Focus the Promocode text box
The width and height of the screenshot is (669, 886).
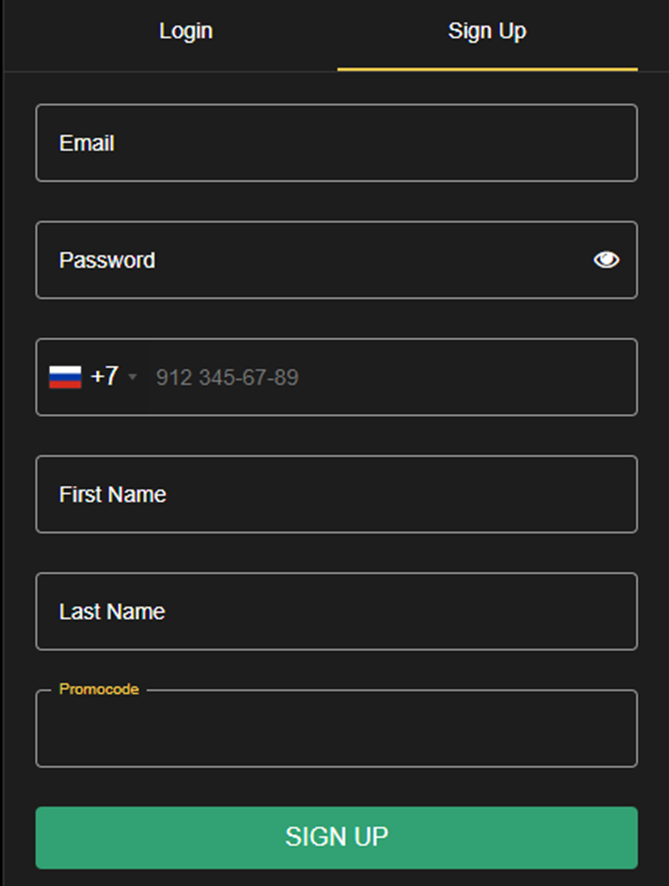[x=336, y=729]
